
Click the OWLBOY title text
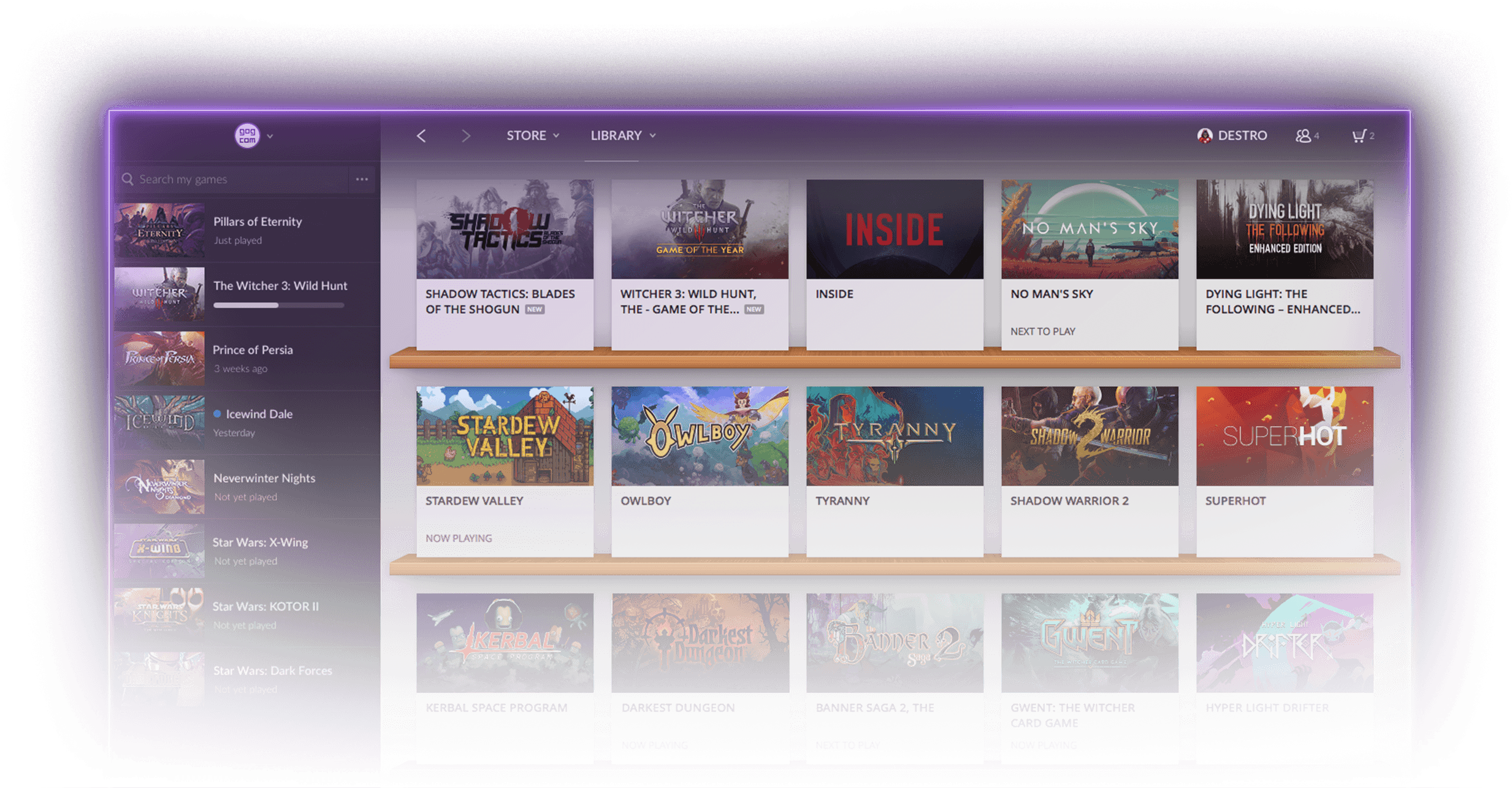646,501
